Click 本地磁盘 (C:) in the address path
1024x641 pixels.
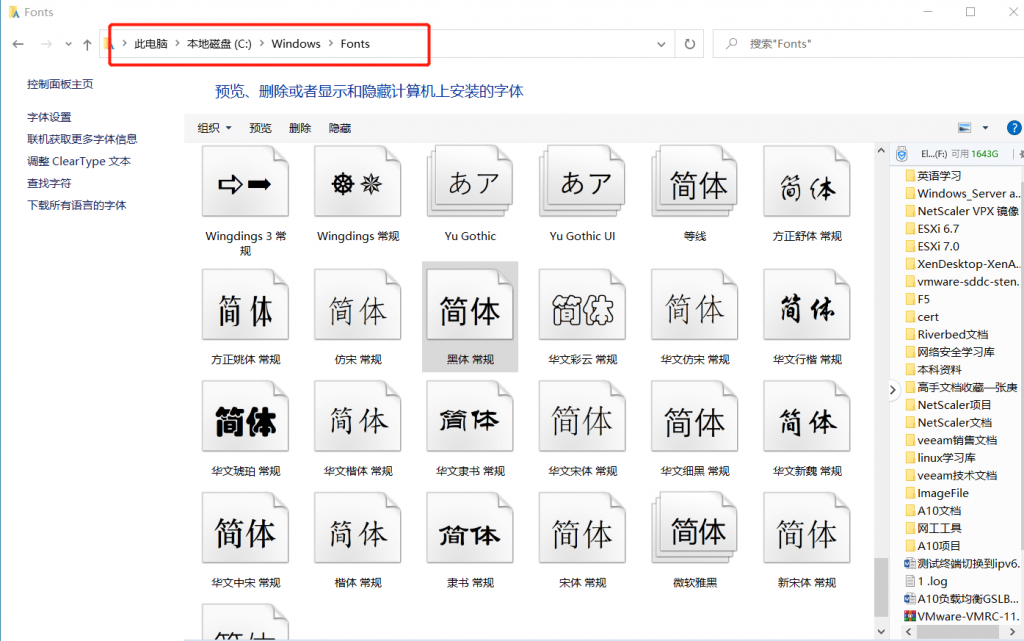[x=219, y=44]
